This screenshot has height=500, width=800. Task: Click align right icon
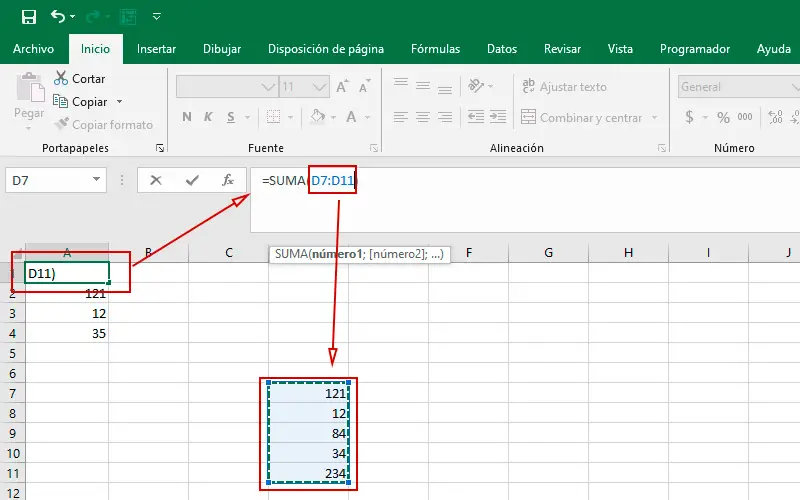pyautogui.click(x=445, y=117)
